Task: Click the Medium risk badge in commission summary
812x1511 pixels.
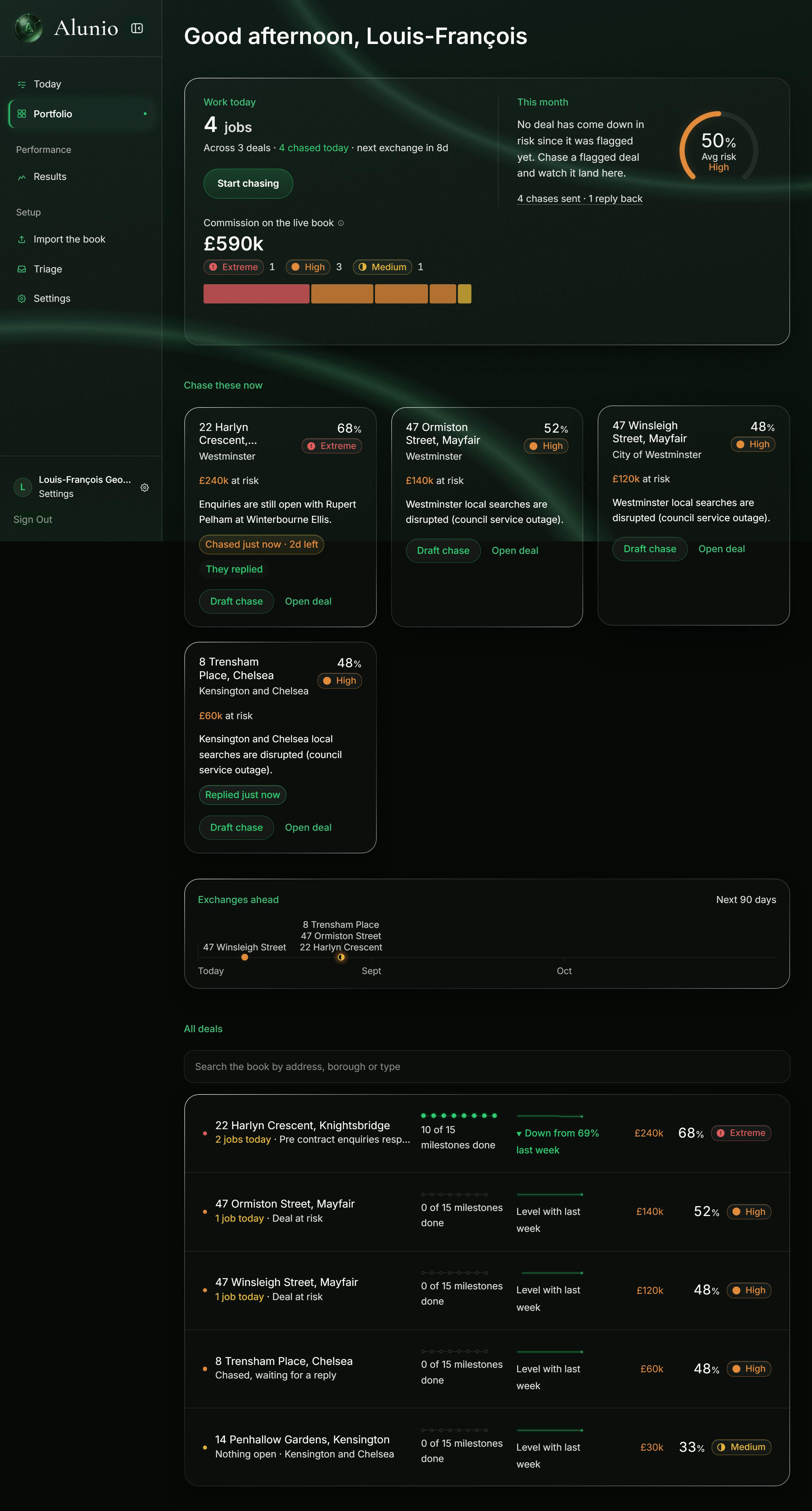Action: (382, 267)
